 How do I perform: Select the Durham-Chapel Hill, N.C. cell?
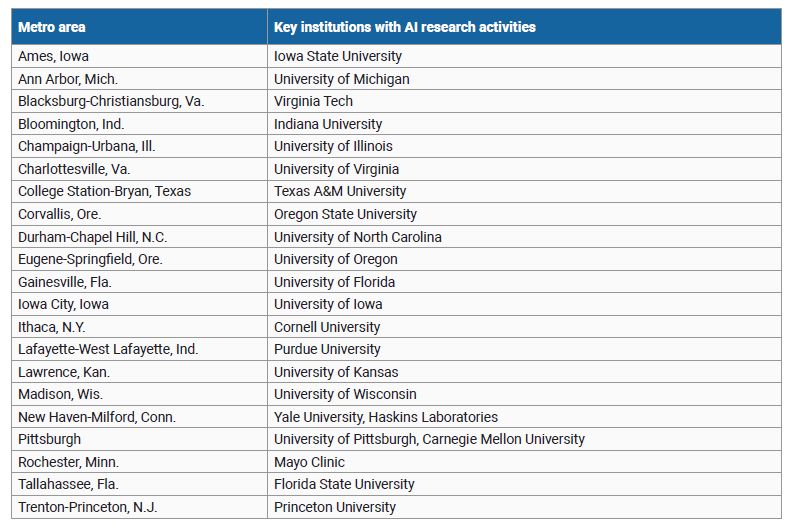click(x=92, y=237)
